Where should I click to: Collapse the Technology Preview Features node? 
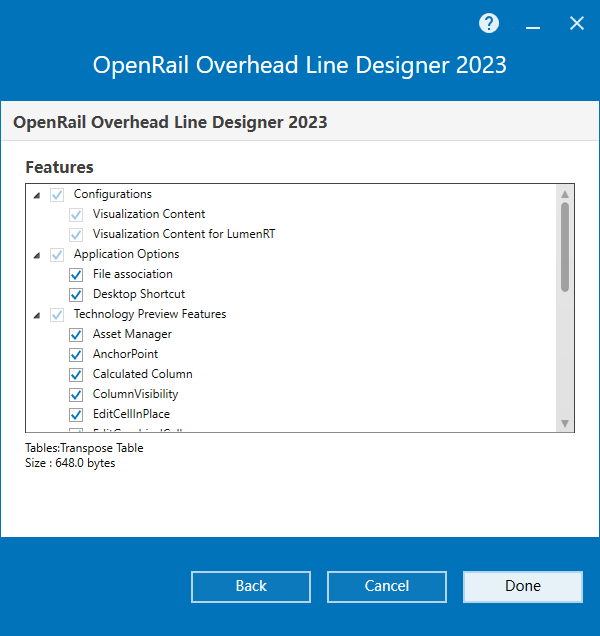coord(37,316)
